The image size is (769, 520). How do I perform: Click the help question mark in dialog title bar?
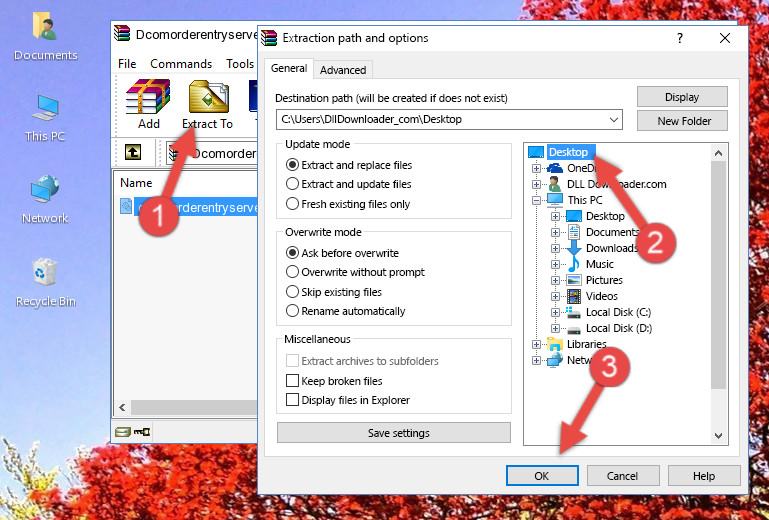coord(680,38)
